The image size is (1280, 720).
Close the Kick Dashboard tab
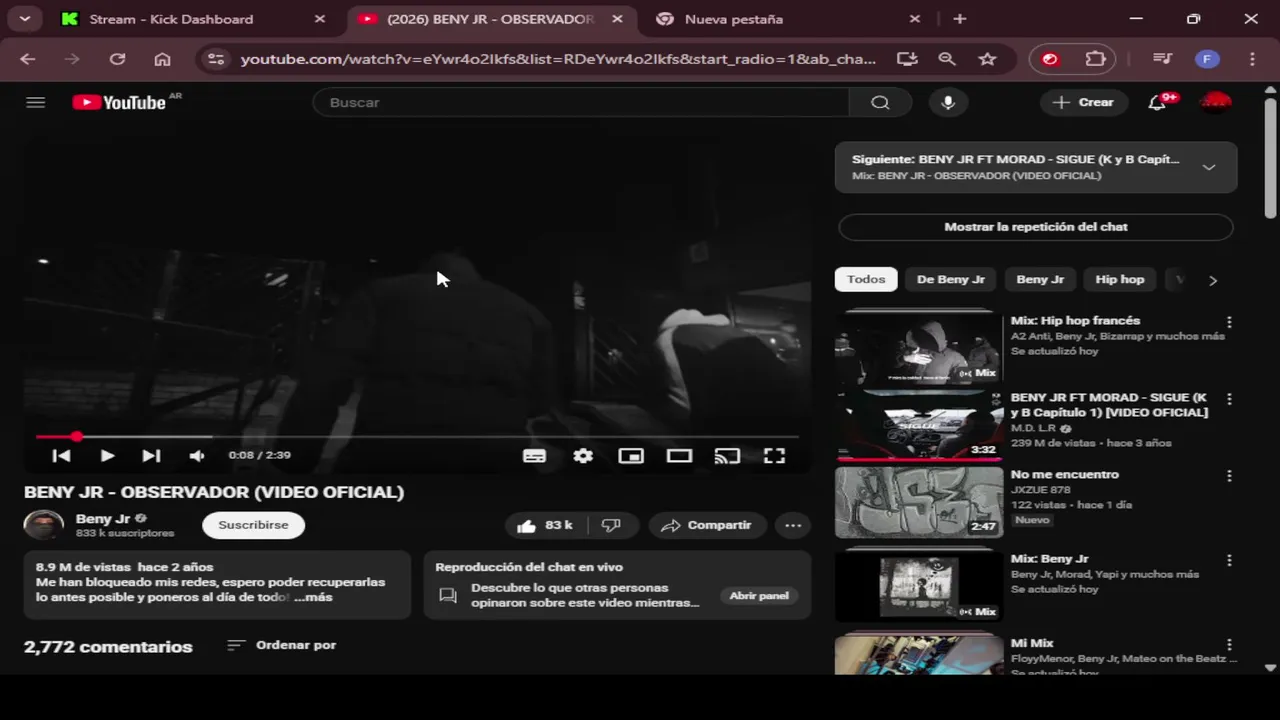click(320, 19)
